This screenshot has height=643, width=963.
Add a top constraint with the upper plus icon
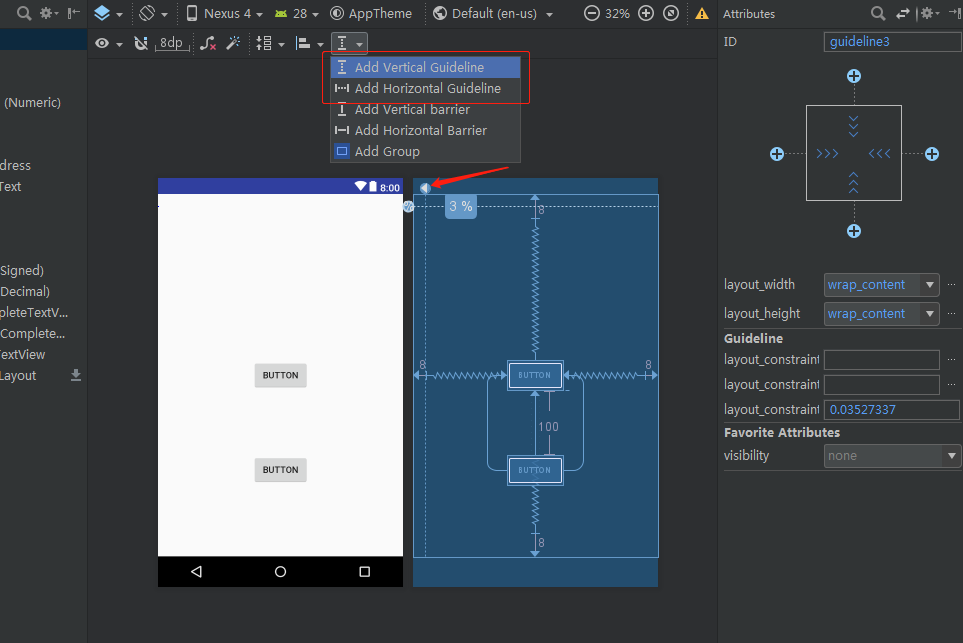pyautogui.click(x=854, y=76)
